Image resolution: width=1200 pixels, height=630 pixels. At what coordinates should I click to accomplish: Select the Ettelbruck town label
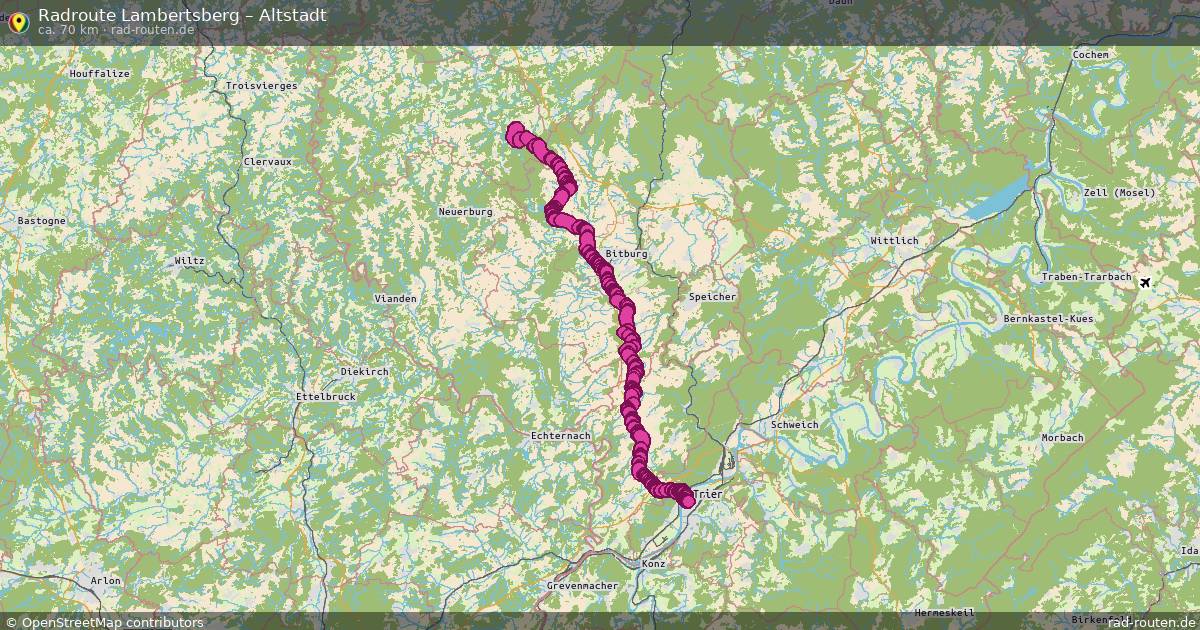[326, 397]
